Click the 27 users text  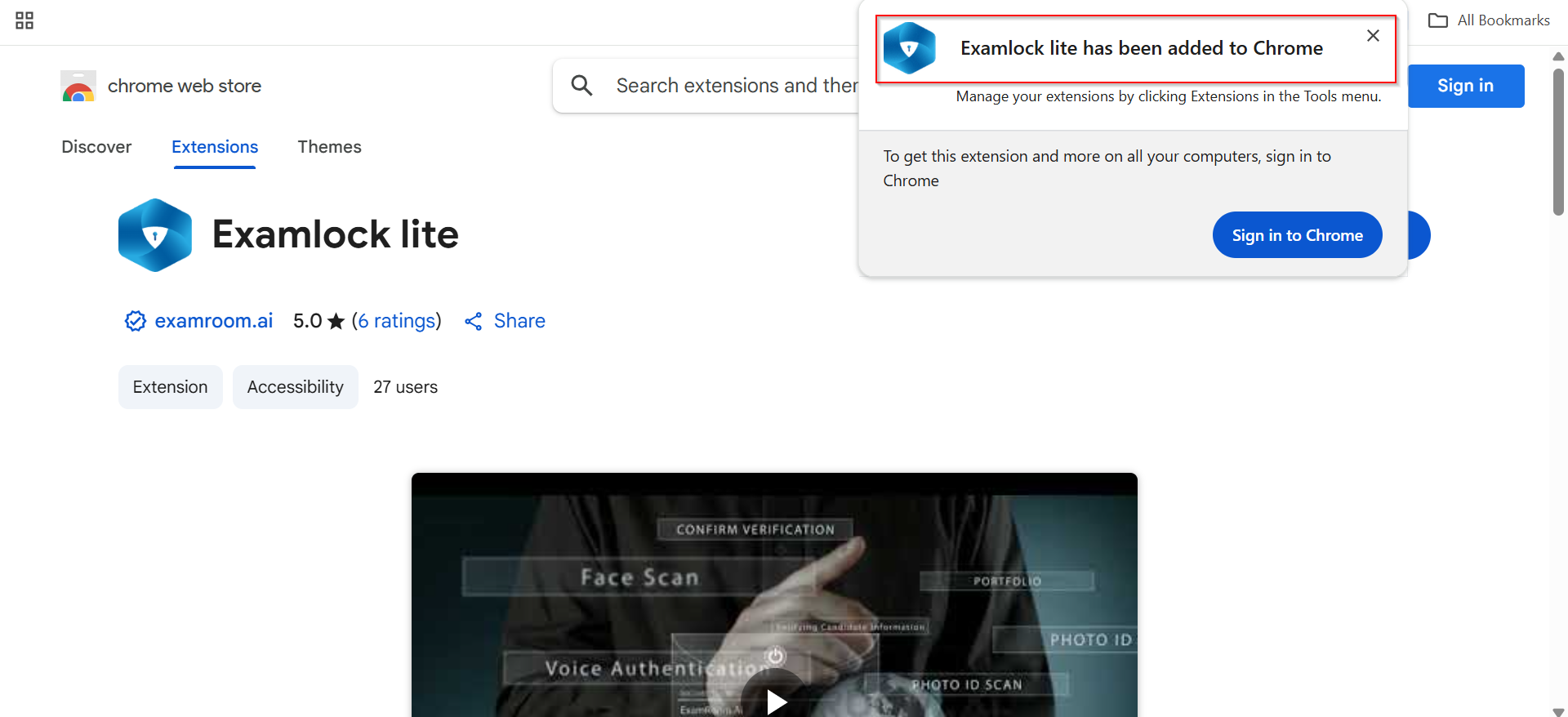click(406, 387)
